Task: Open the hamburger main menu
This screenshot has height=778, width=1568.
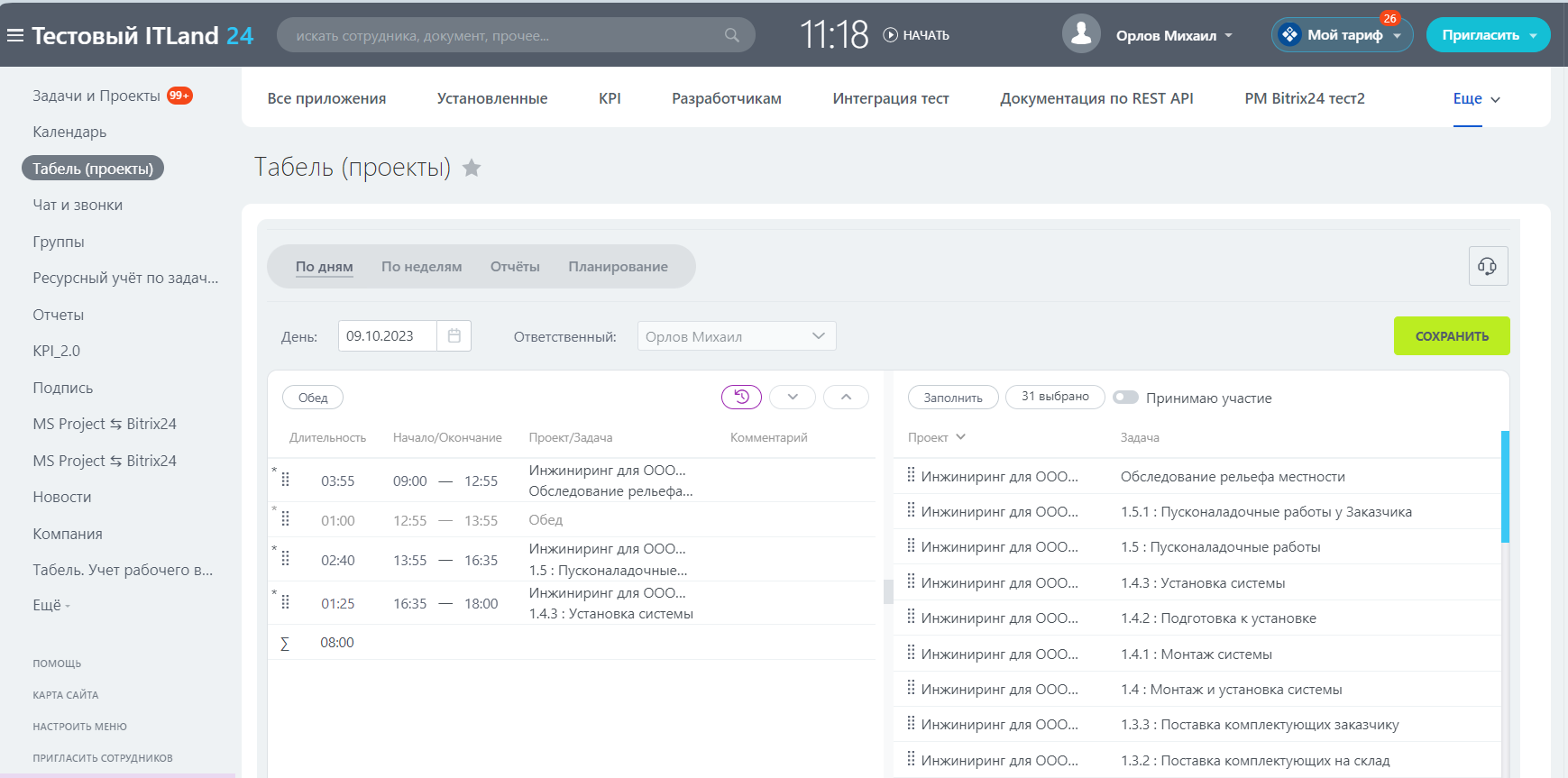Action: click(15, 35)
